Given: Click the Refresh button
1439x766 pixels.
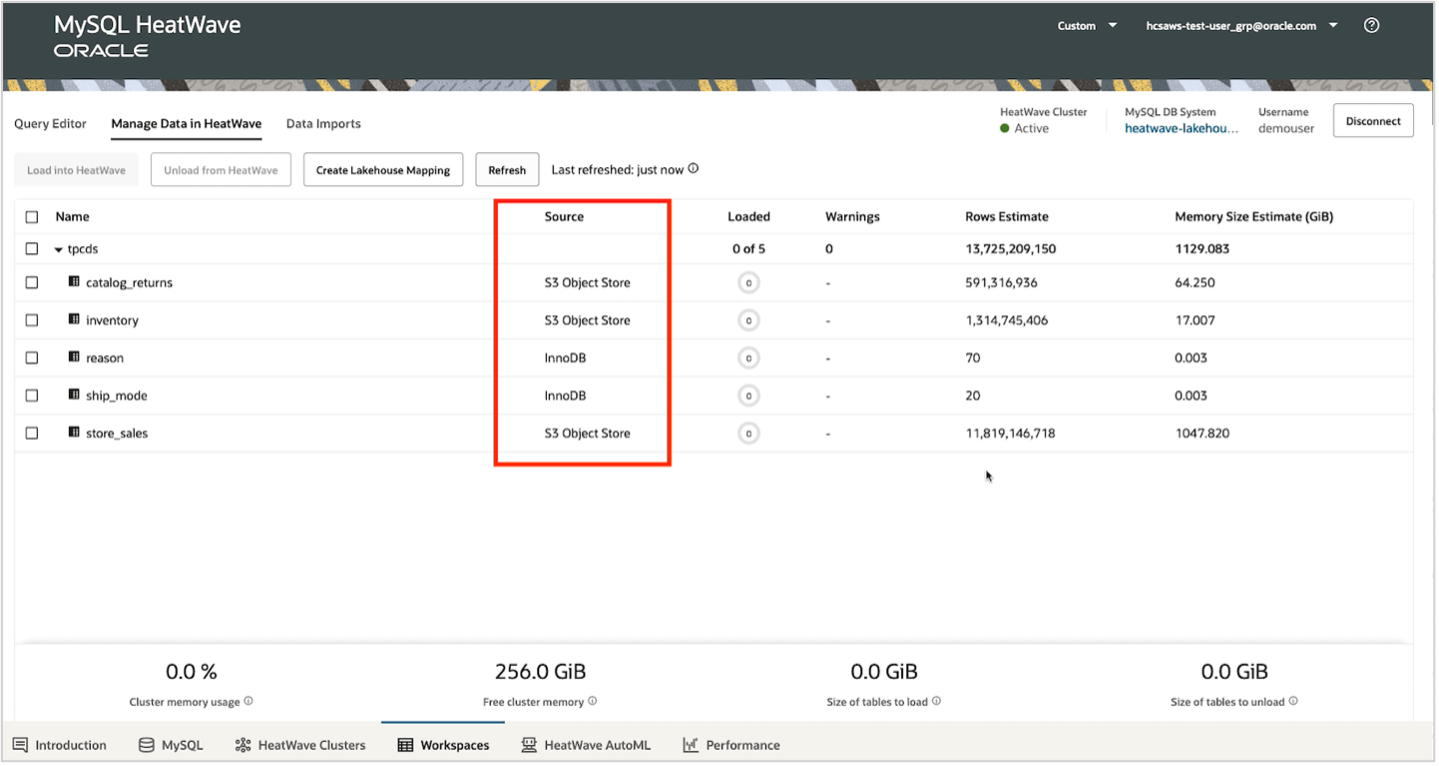Looking at the screenshot, I should 506,169.
